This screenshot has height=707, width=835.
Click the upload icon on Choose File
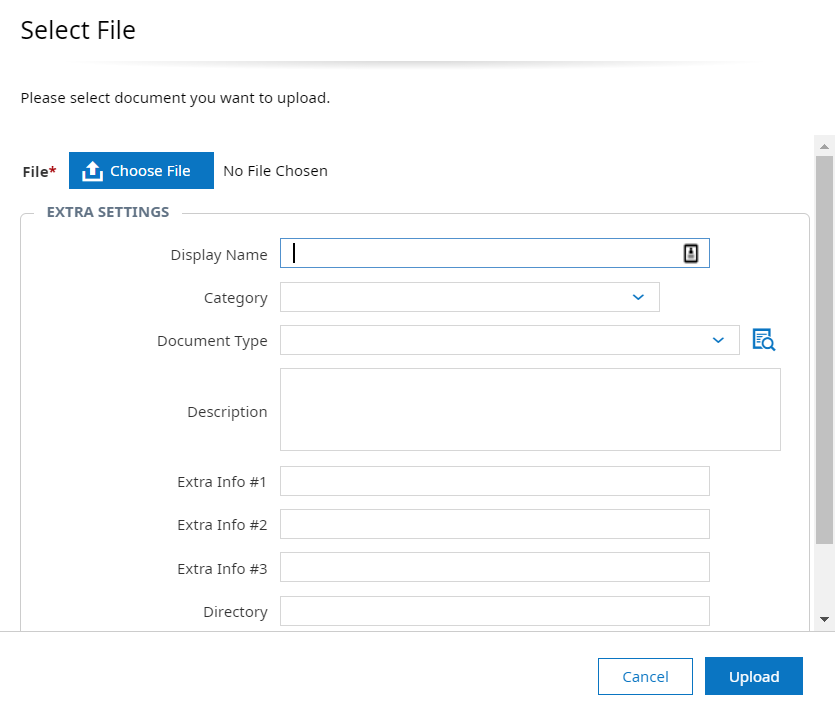(93, 171)
